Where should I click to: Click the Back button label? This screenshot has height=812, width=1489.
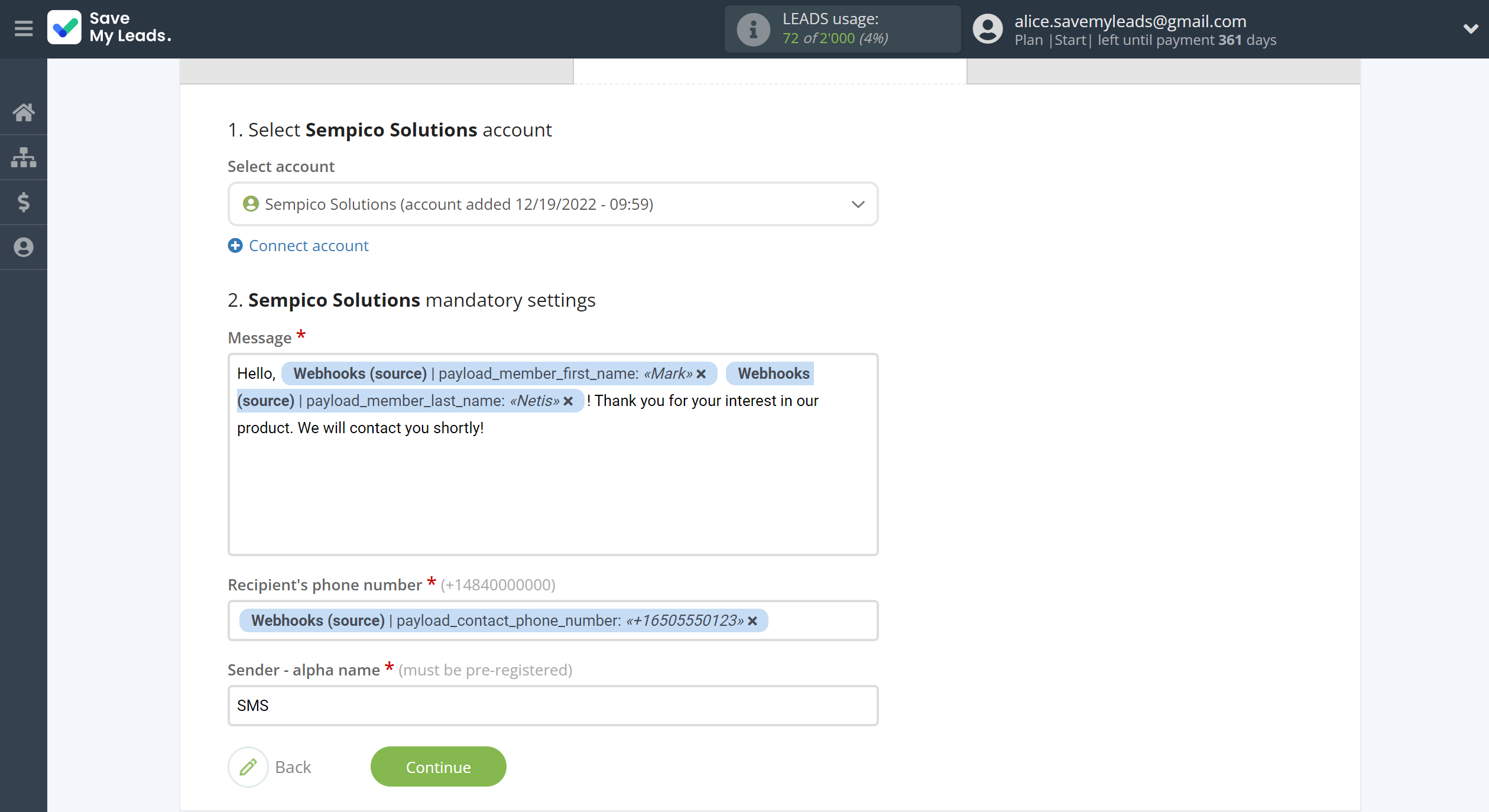point(293,767)
